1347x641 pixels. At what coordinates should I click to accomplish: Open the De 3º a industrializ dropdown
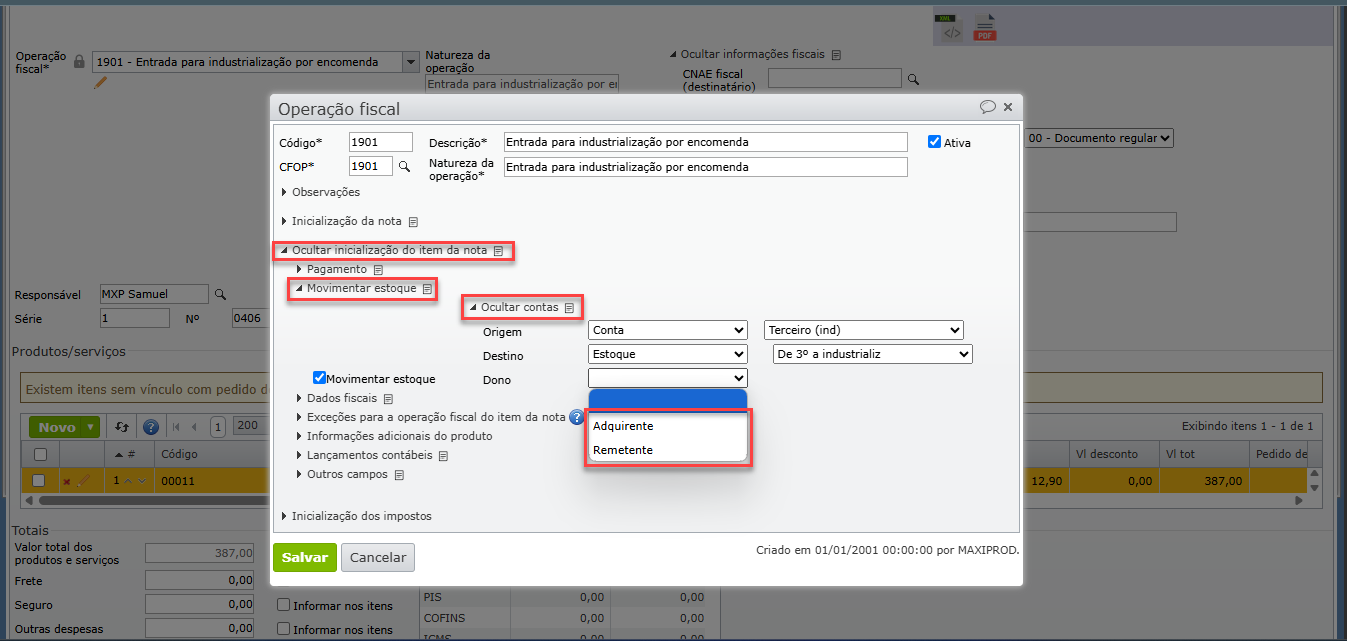[873, 354]
